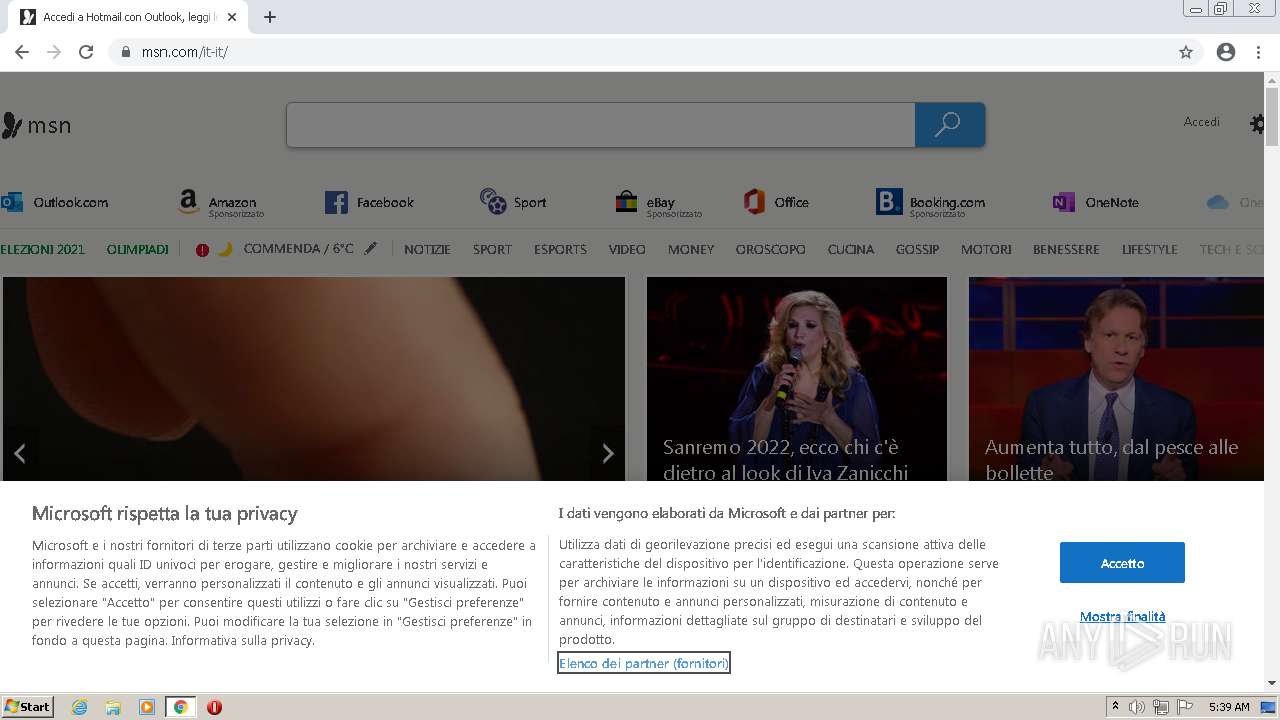Open Elenco dei partner (fornitori) link
This screenshot has height=720, width=1280.
(x=644, y=663)
